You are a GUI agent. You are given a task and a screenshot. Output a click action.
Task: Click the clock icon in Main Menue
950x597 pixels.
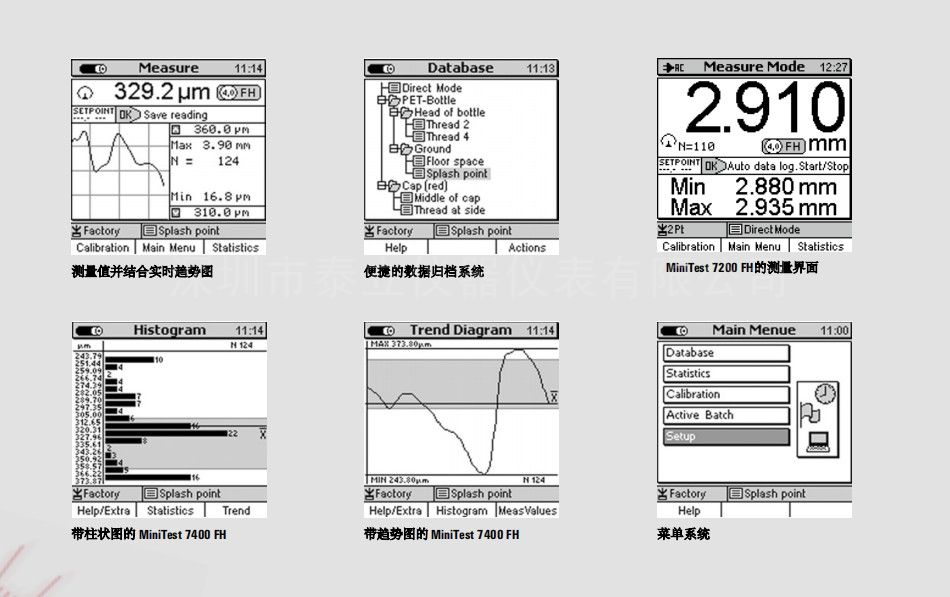pos(825,393)
